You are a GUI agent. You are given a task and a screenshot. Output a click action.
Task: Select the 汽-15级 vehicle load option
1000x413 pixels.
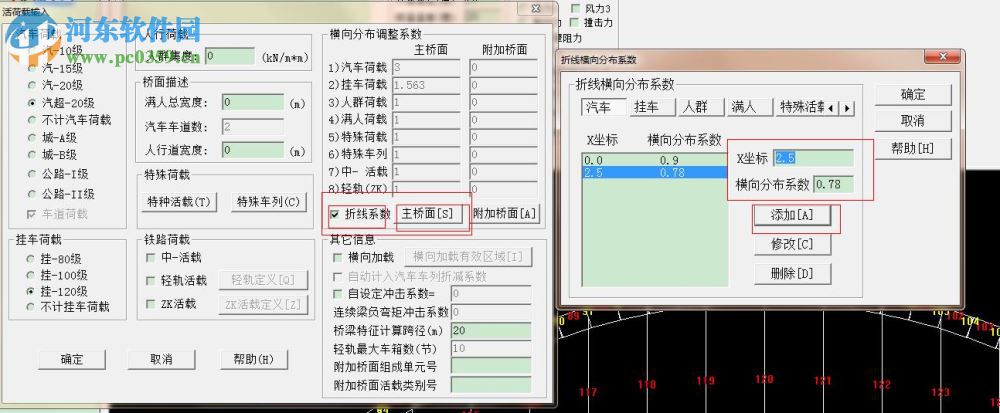(31, 68)
